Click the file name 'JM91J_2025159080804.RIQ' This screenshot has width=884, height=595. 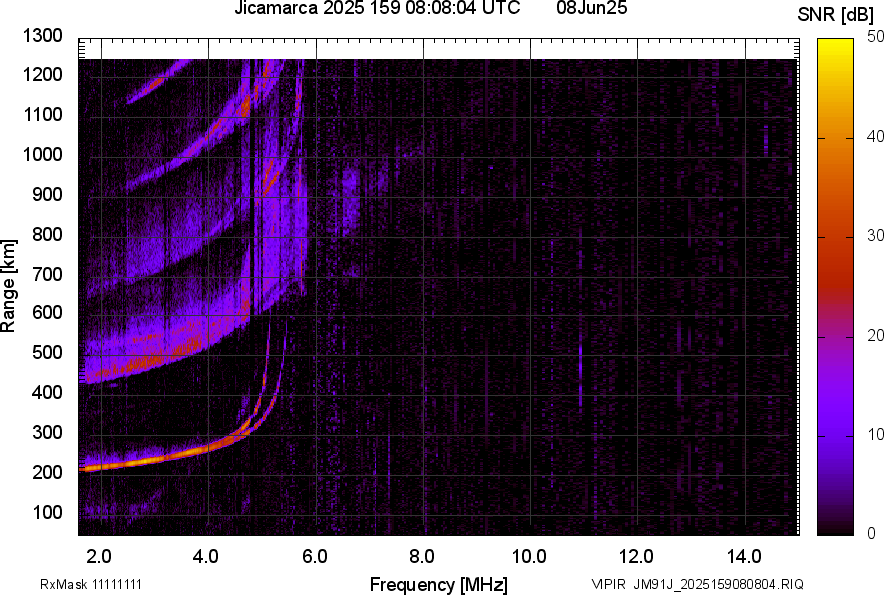pyautogui.click(x=718, y=584)
